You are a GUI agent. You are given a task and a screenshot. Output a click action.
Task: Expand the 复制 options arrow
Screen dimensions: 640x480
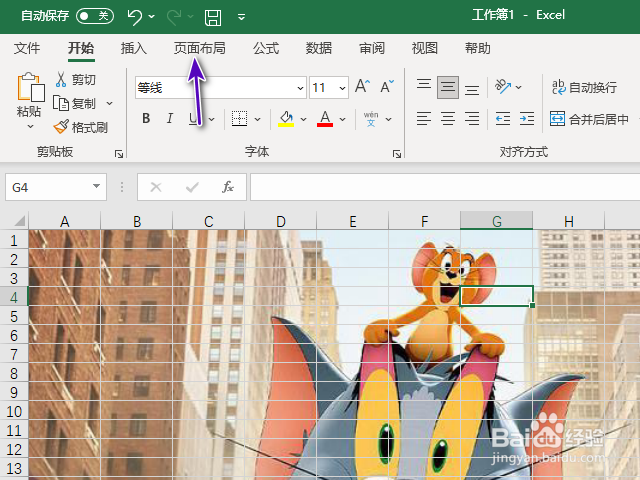(109, 103)
